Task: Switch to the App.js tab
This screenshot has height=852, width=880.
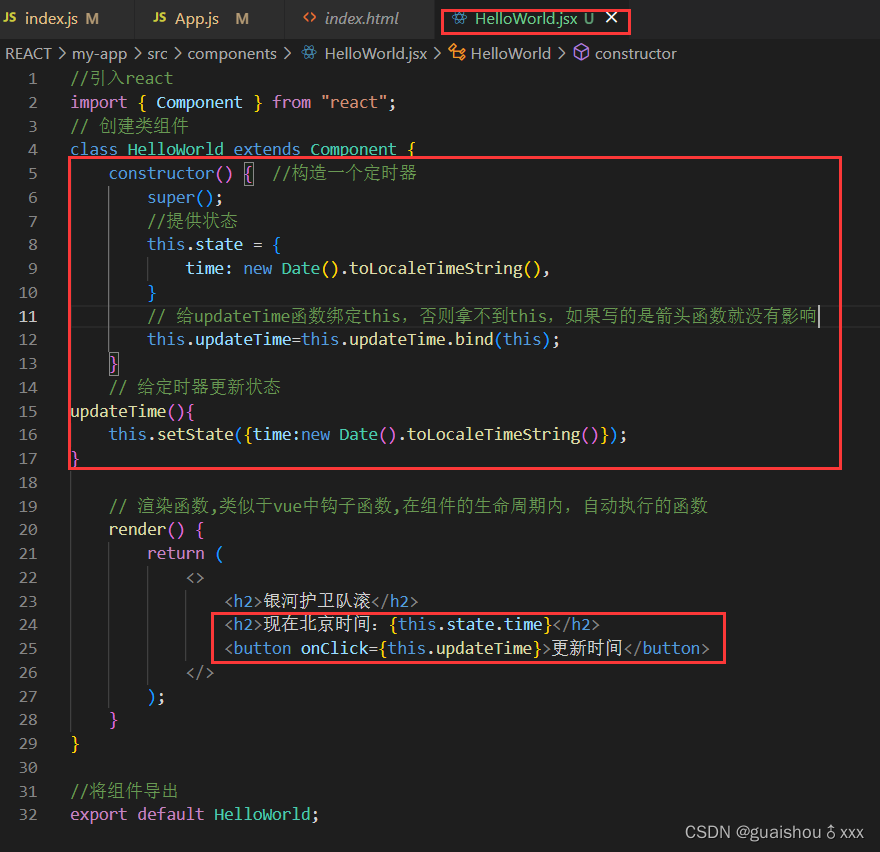Action: [x=195, y=18]
